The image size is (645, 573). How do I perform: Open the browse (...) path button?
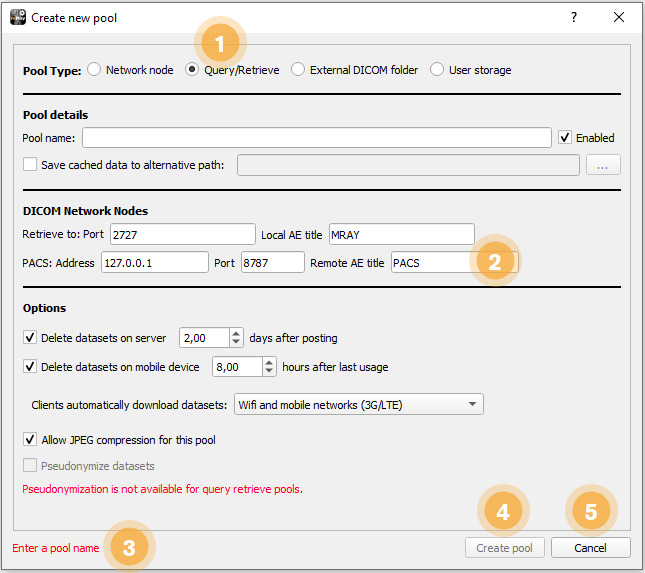pyautogui.click(x=603, y=165)
